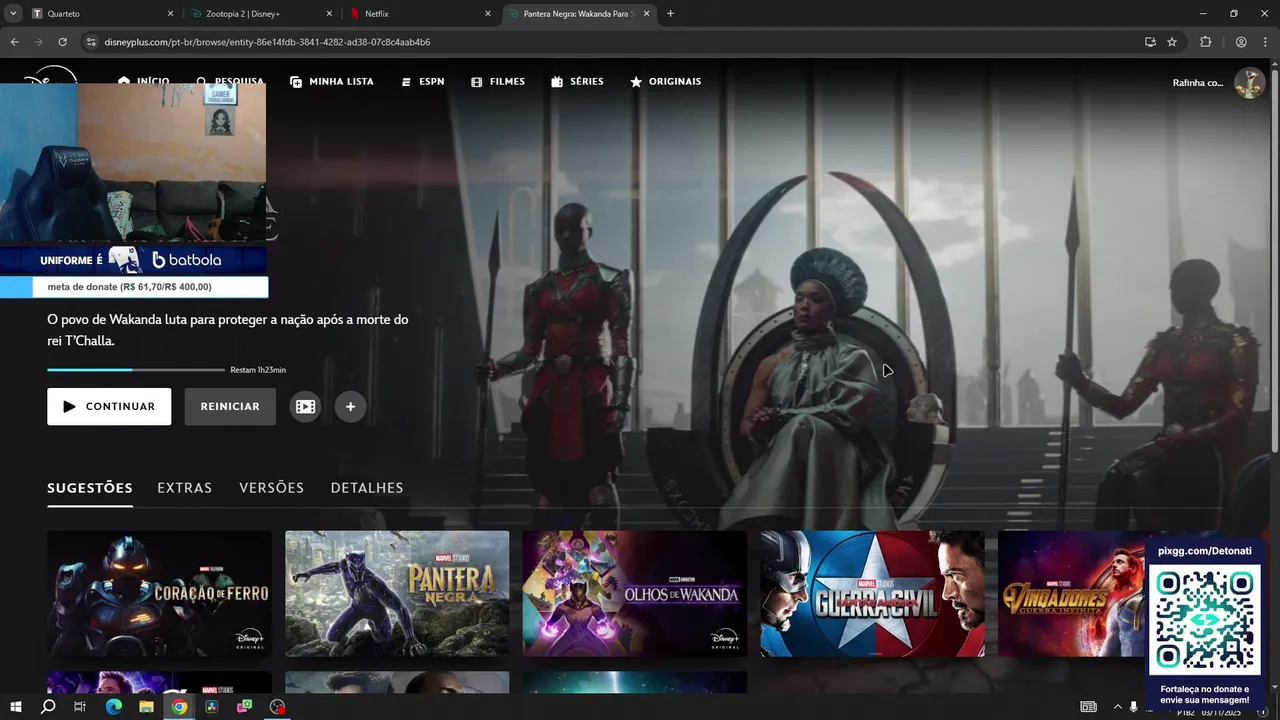Go to ESPN section

[422, 81]
